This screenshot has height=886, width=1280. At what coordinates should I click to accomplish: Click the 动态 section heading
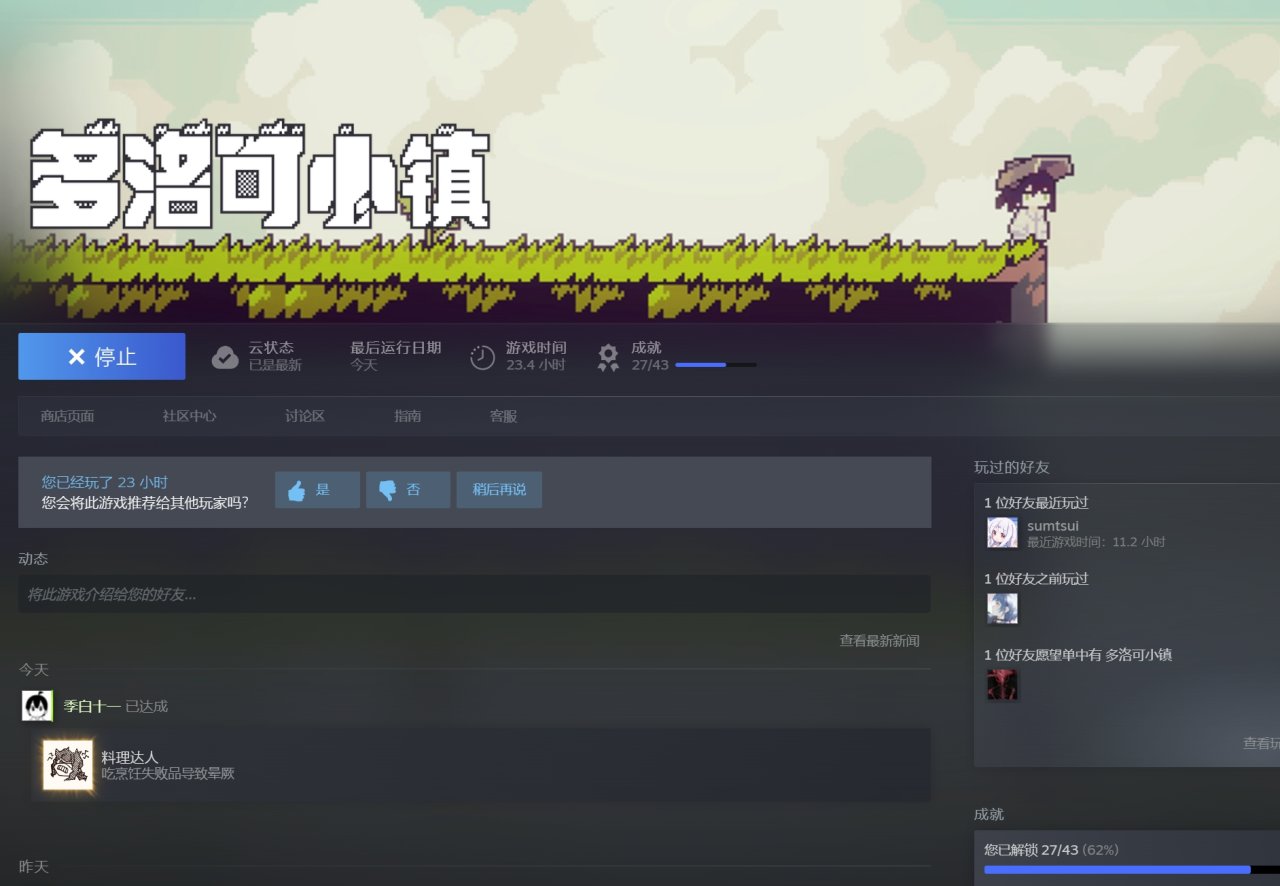pos(33,559)
